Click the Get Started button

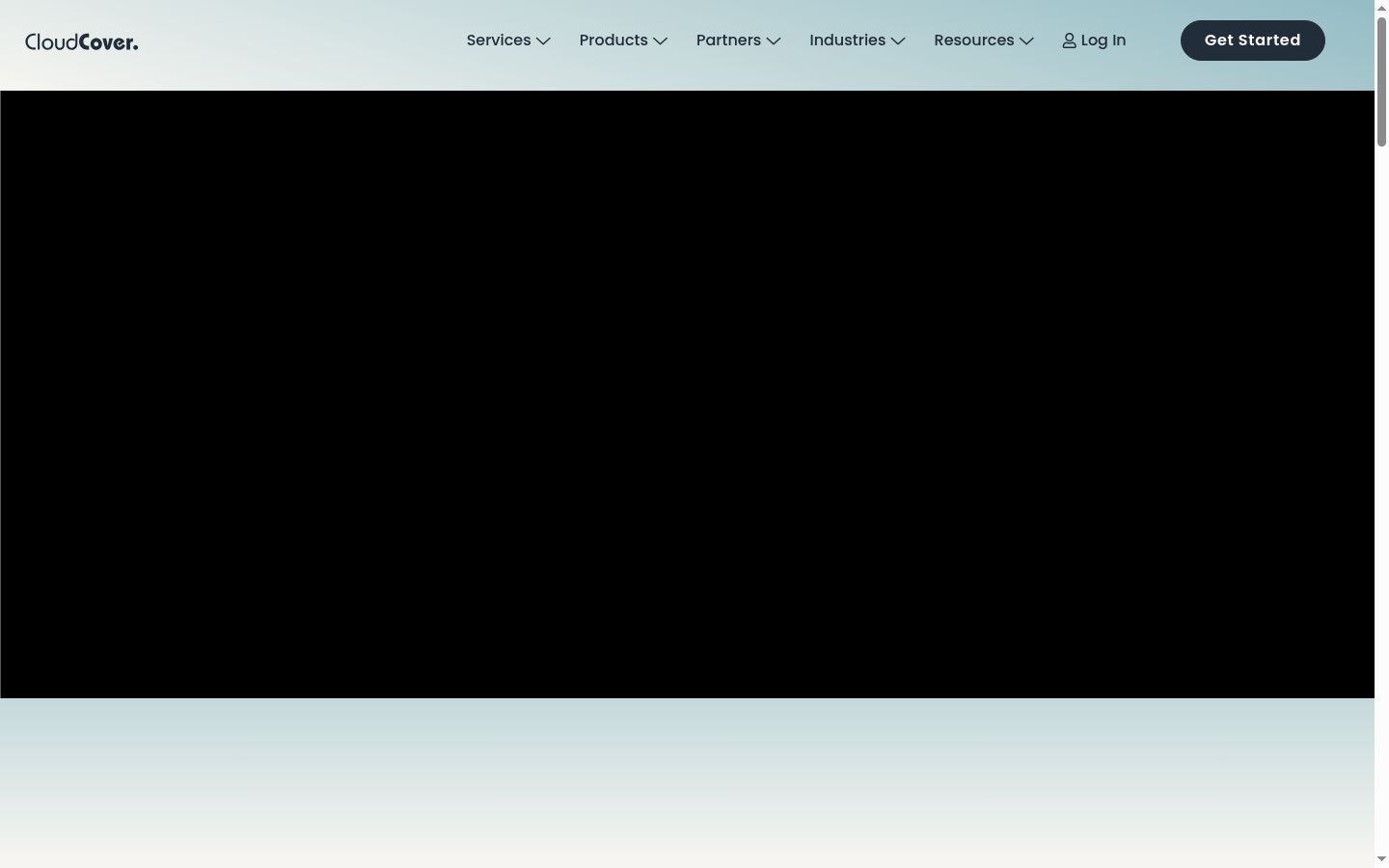point(1253,41)
